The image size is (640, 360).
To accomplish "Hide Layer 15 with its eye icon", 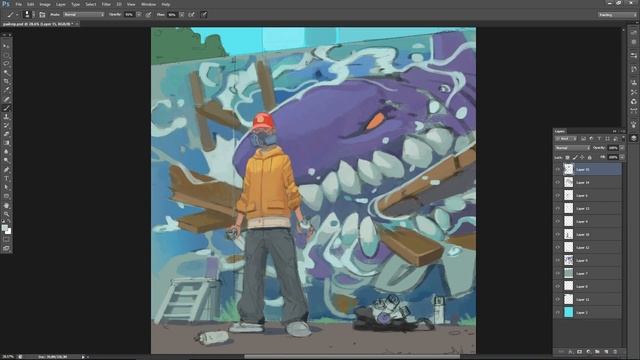I will pos(558,169).
